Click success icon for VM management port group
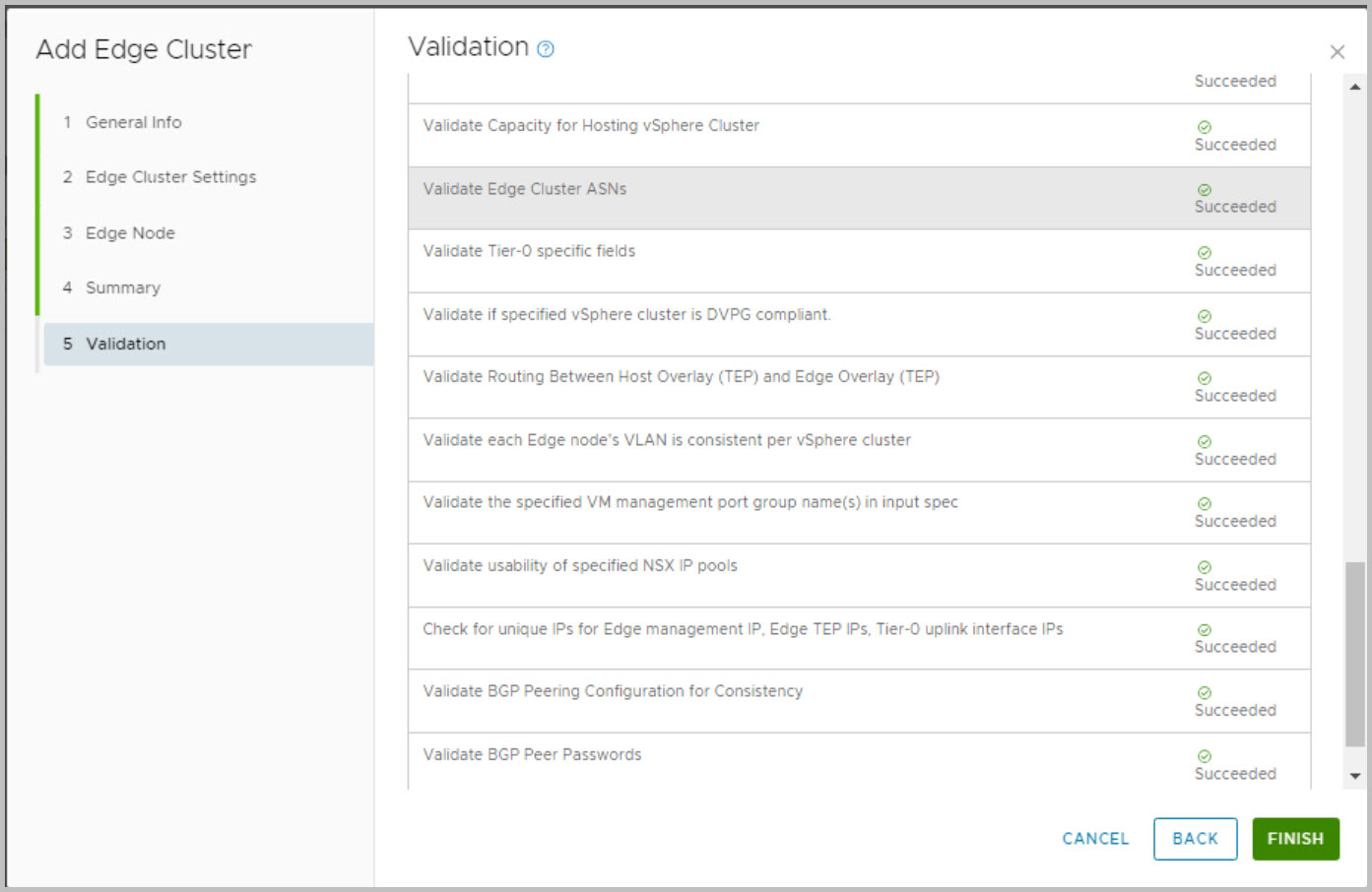This screenshot has height=892, width=1372. click(1204, 504)
